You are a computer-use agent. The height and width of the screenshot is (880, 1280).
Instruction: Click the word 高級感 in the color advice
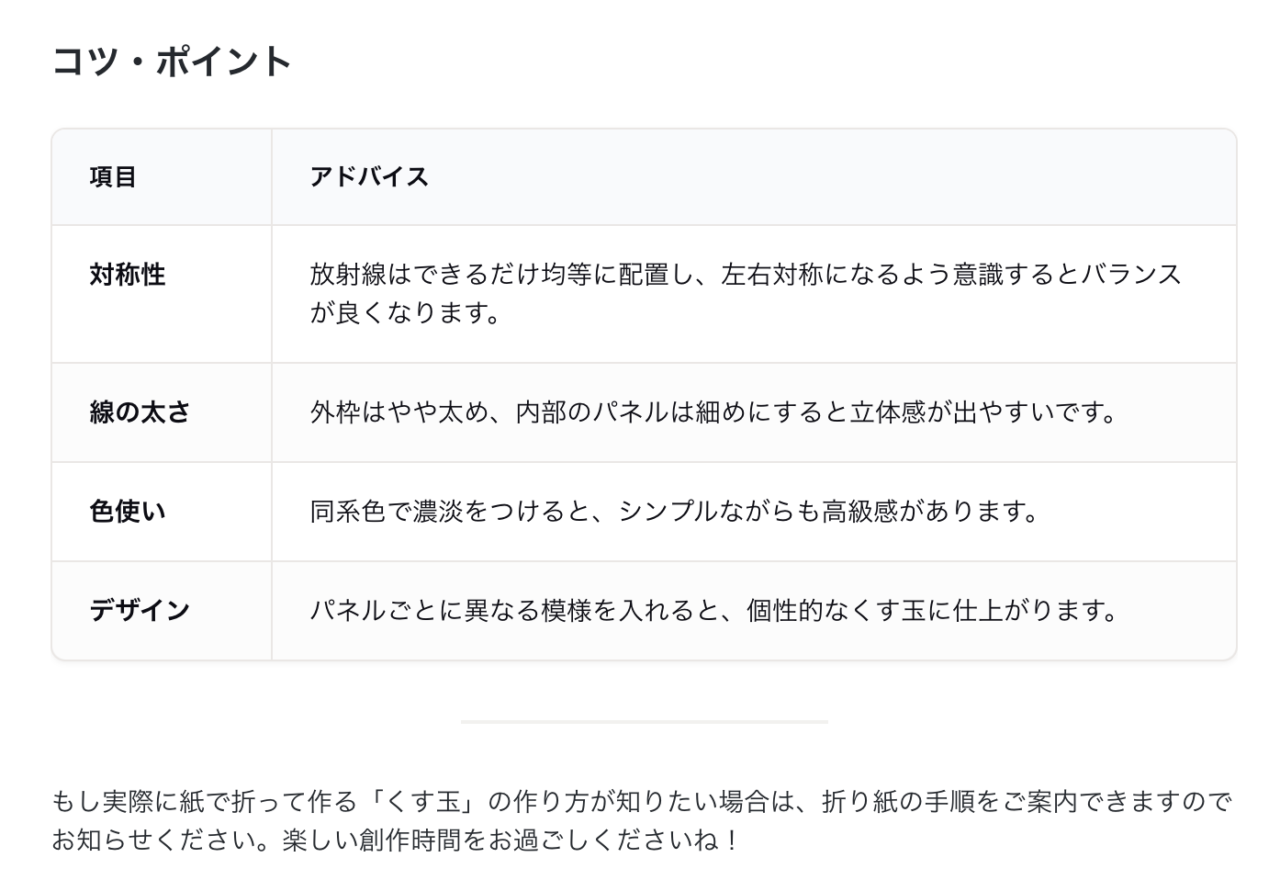(860, 511)
